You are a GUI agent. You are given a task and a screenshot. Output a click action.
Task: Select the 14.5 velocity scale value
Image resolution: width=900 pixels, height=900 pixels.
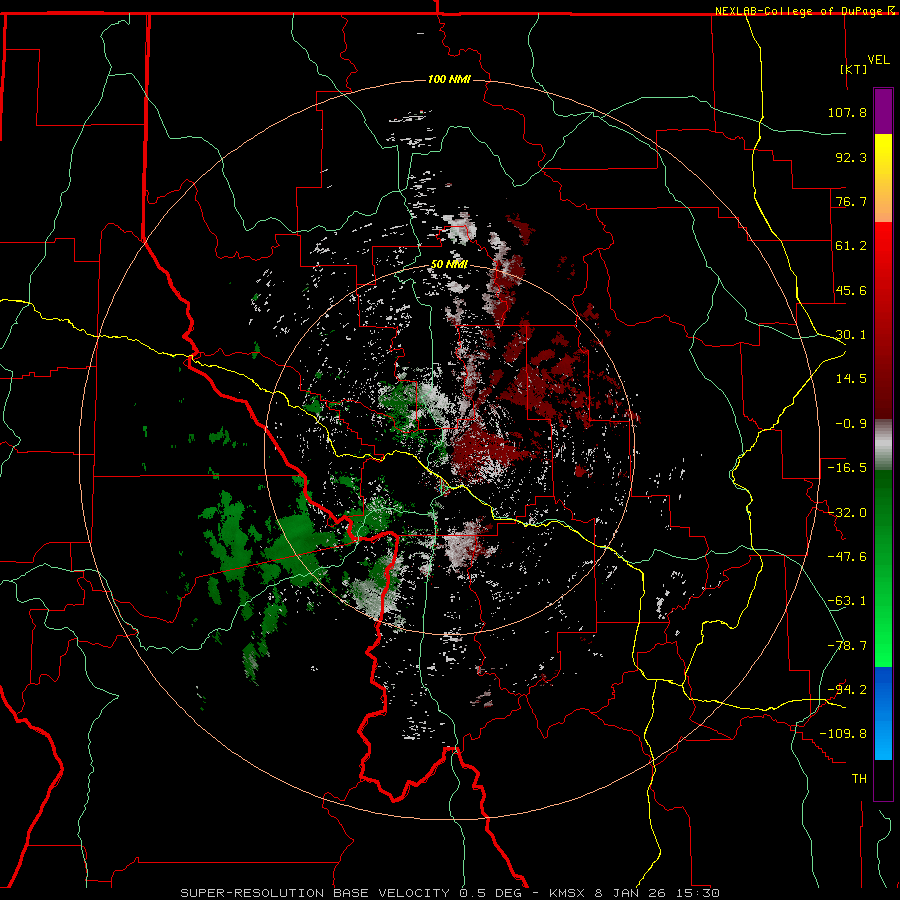(x=851, y=379)
